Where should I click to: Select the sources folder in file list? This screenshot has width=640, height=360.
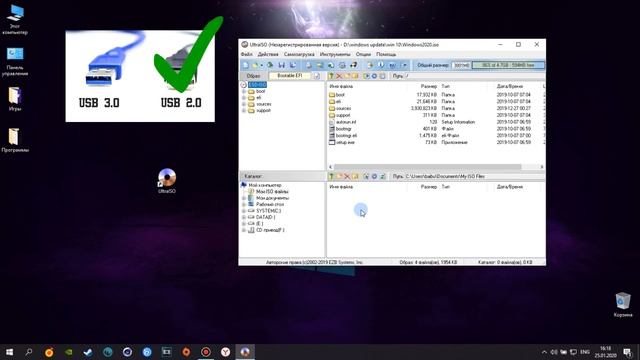point(343,108)
